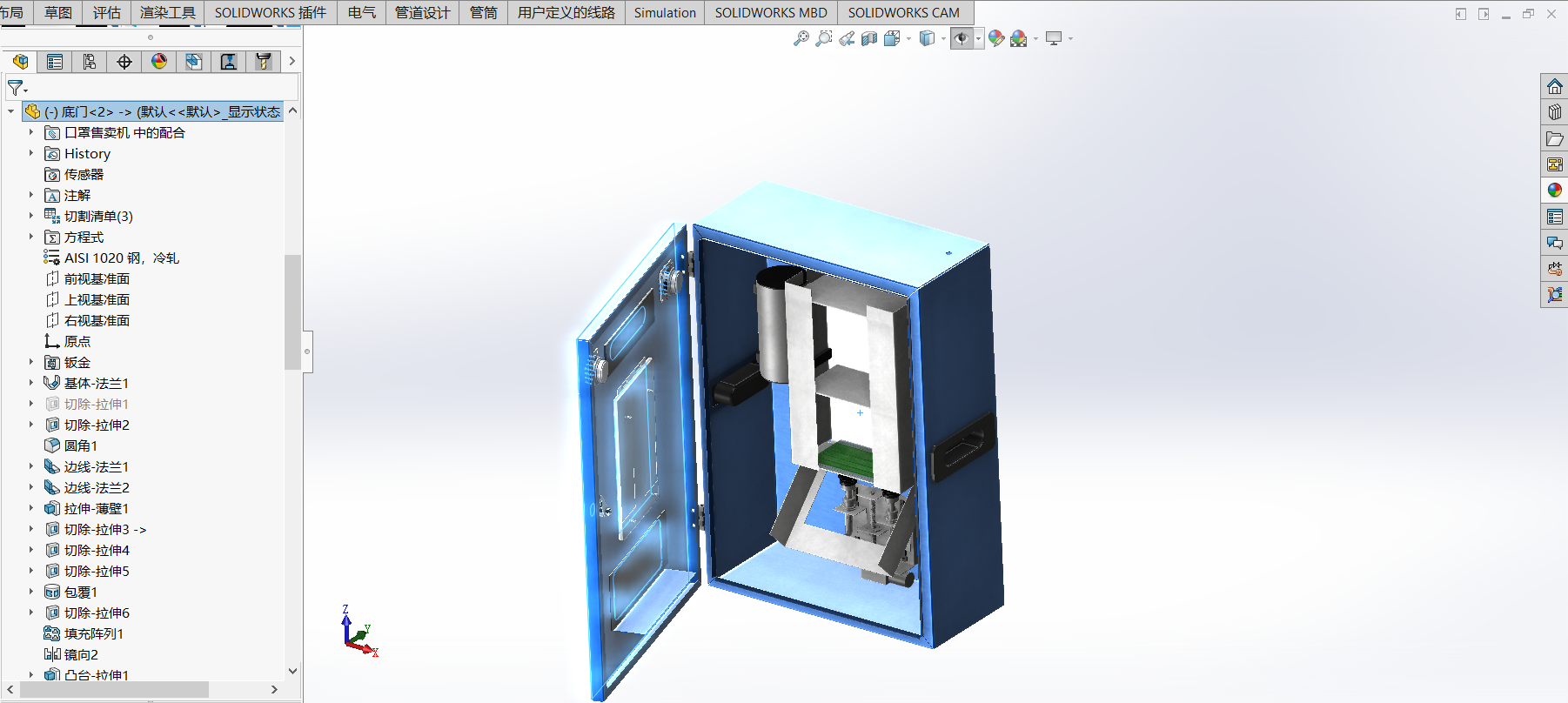Expand the 基体-法兰1 feature
The width and height of the screenshot is (1568, 703).
point(31,383)
